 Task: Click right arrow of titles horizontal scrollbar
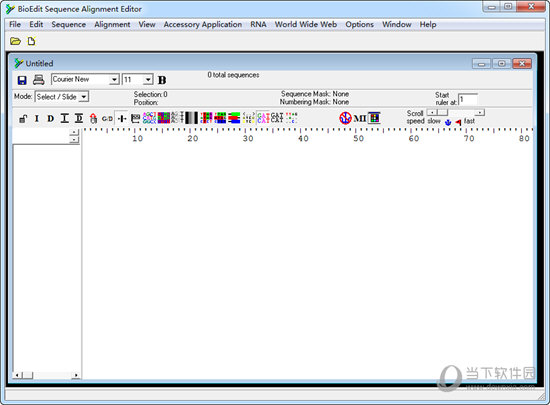75,375
